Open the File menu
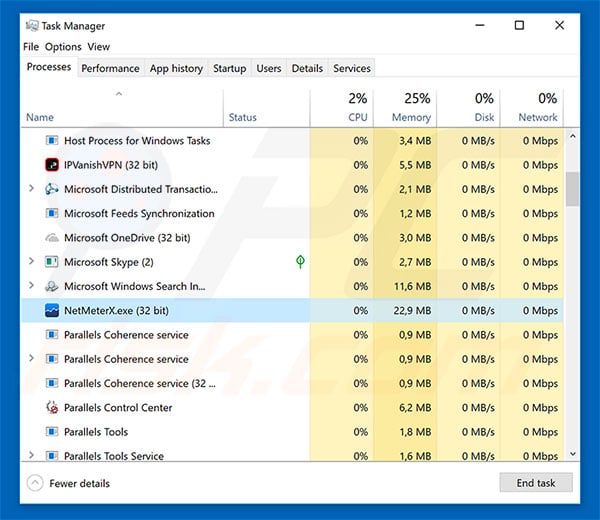The height and width of the screenshot is (520, 600). [31, 47]
